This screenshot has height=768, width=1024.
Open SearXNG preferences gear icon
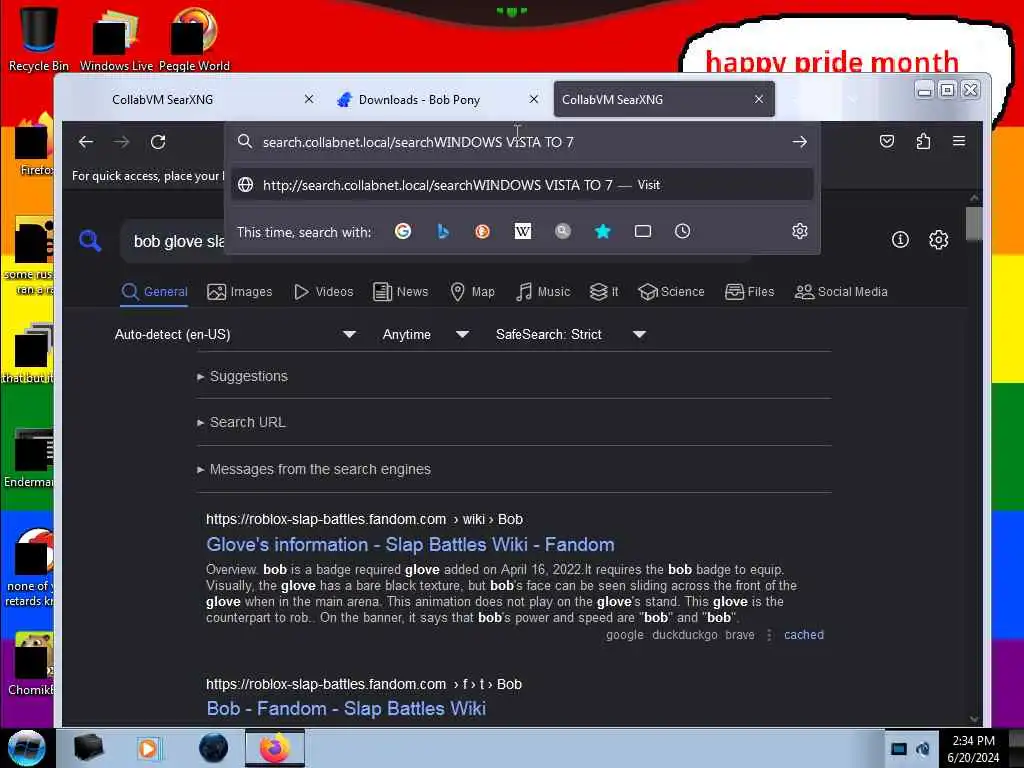point(938,240)
